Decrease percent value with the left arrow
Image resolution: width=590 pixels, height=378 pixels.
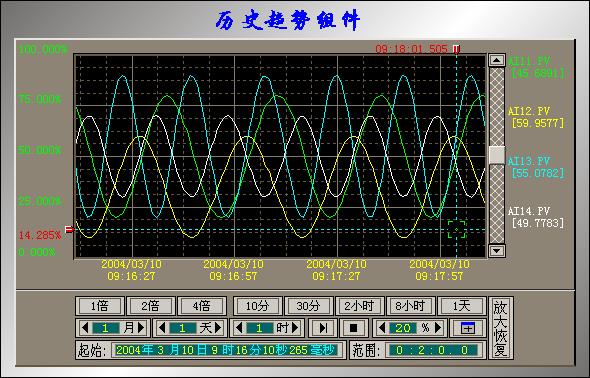click(x=382, y=328)
